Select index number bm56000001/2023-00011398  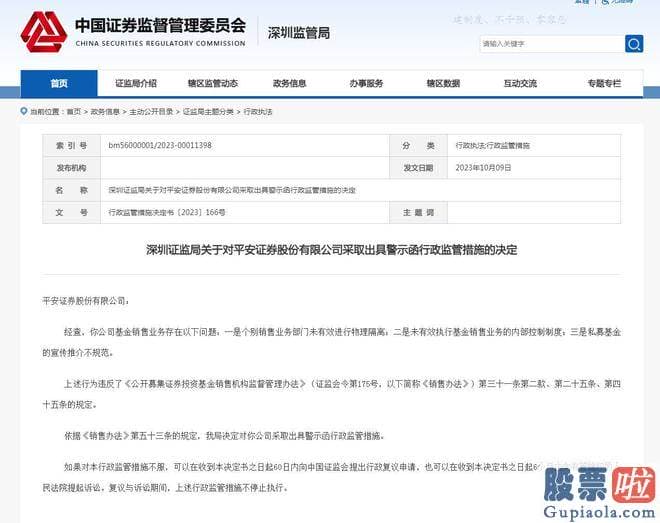point(160,145)
